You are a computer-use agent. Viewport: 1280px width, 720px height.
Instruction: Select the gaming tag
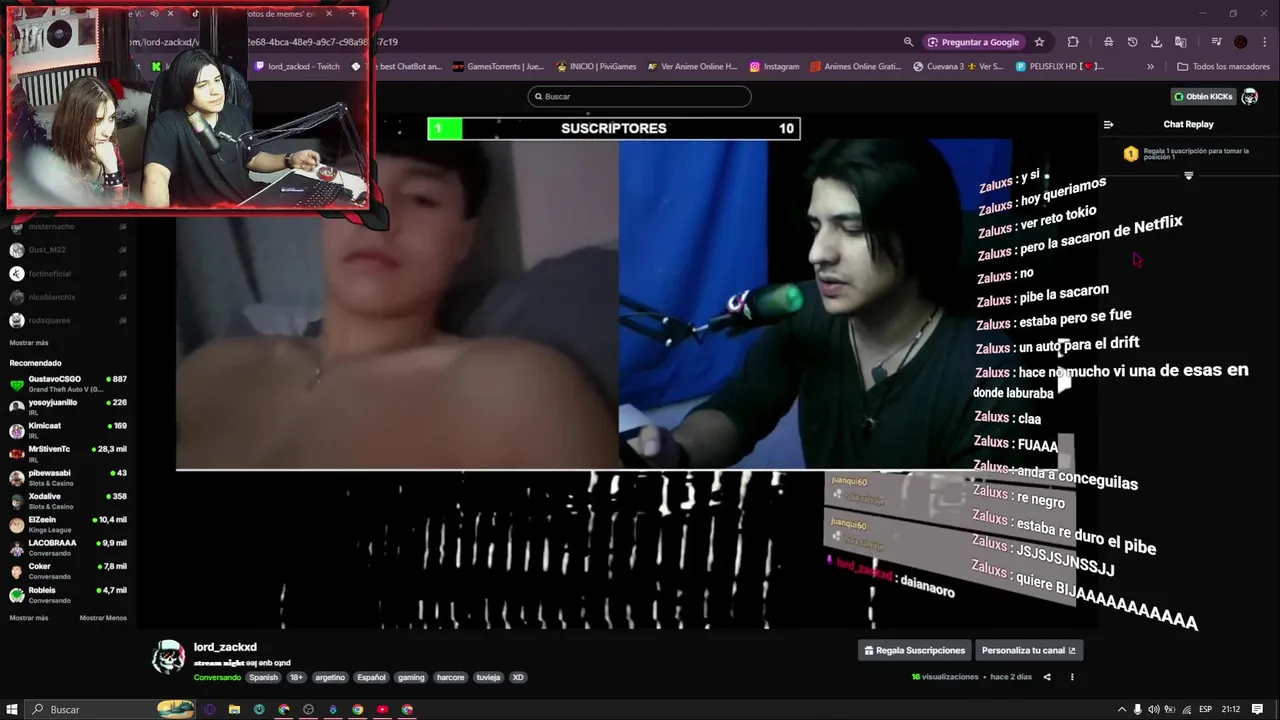(411, 677)
